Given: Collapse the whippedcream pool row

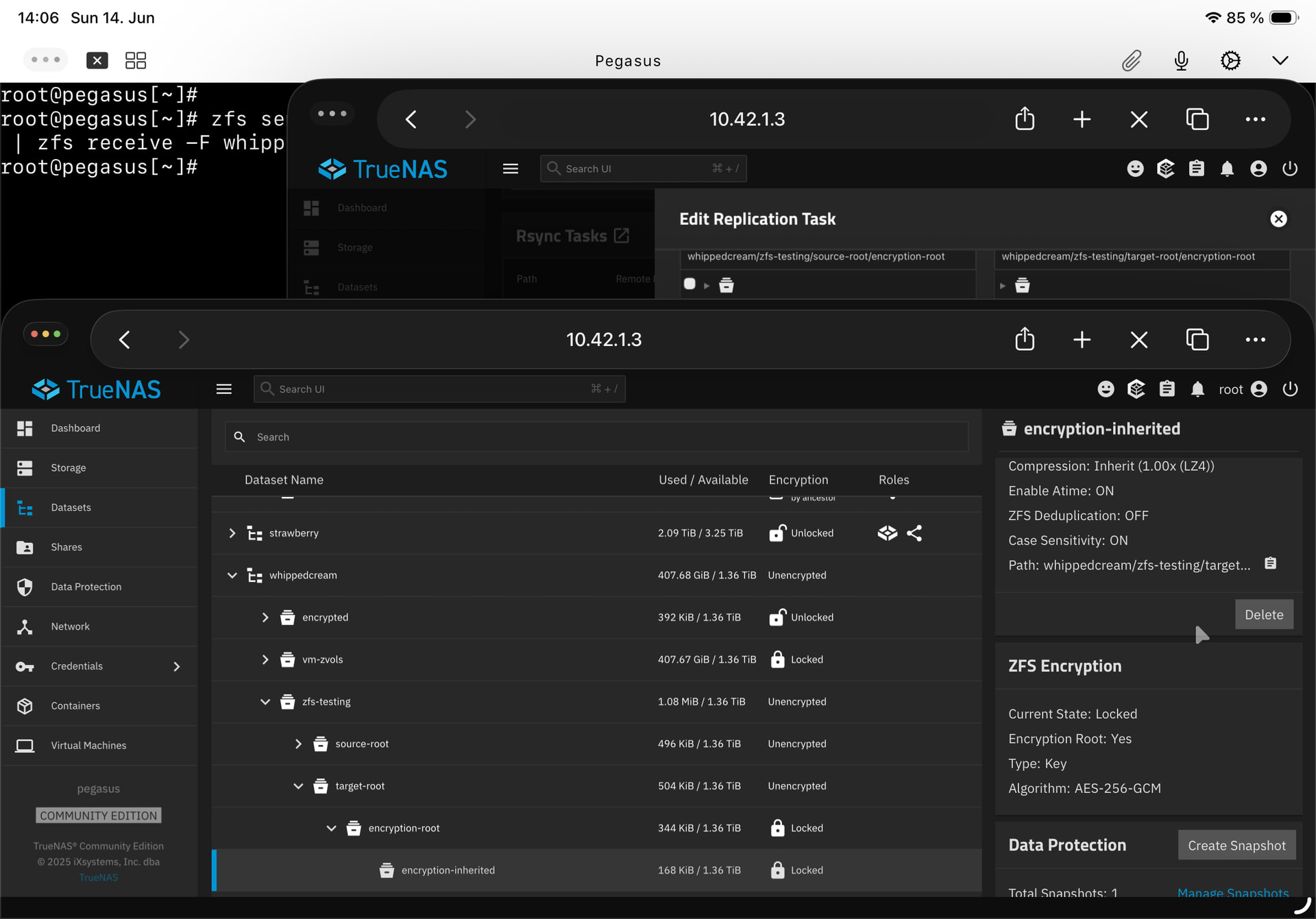Looking at the screenshot, I should [x=232, y=575].
